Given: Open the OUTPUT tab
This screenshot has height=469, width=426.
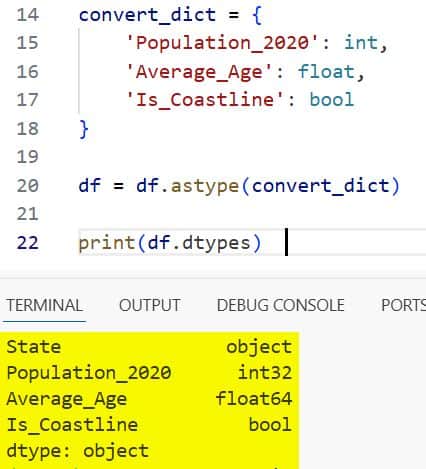Looking at the screenshot, I should tap(150, 305).
